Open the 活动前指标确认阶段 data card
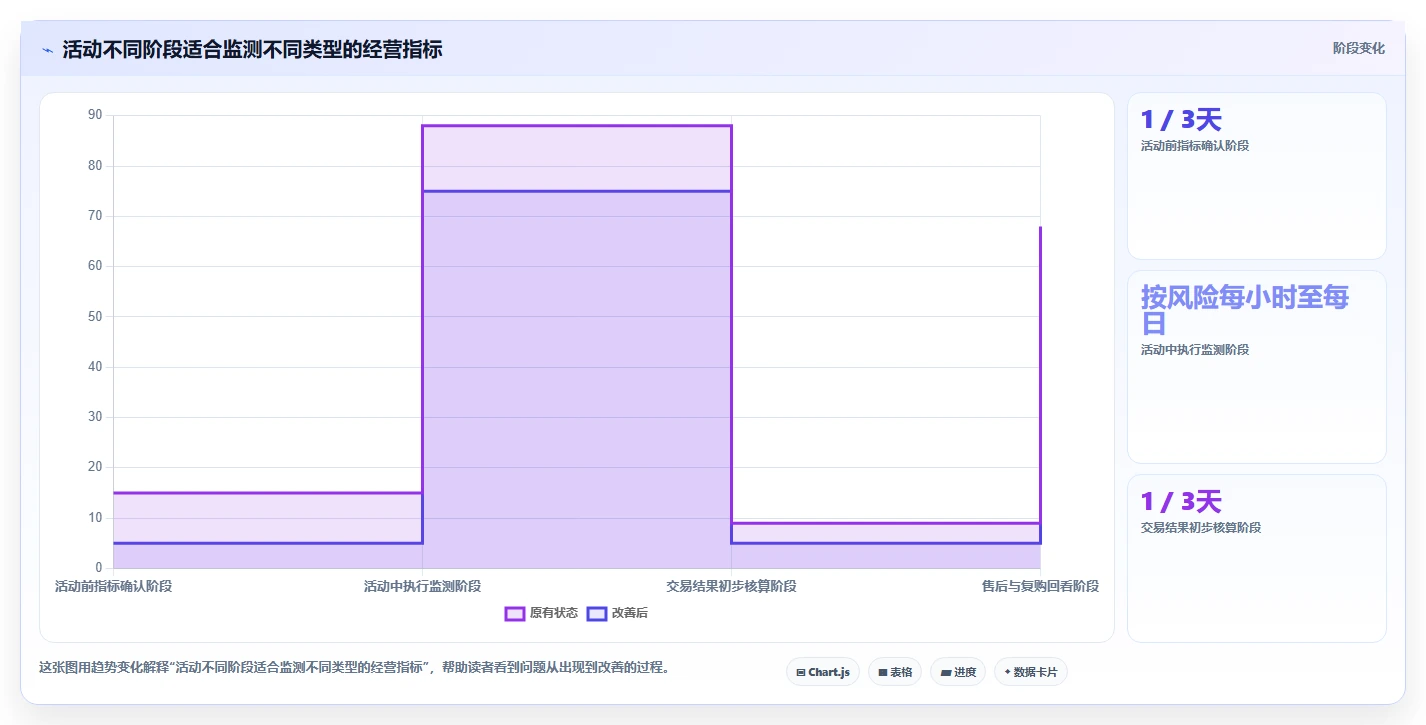 tap(1257, 176)
